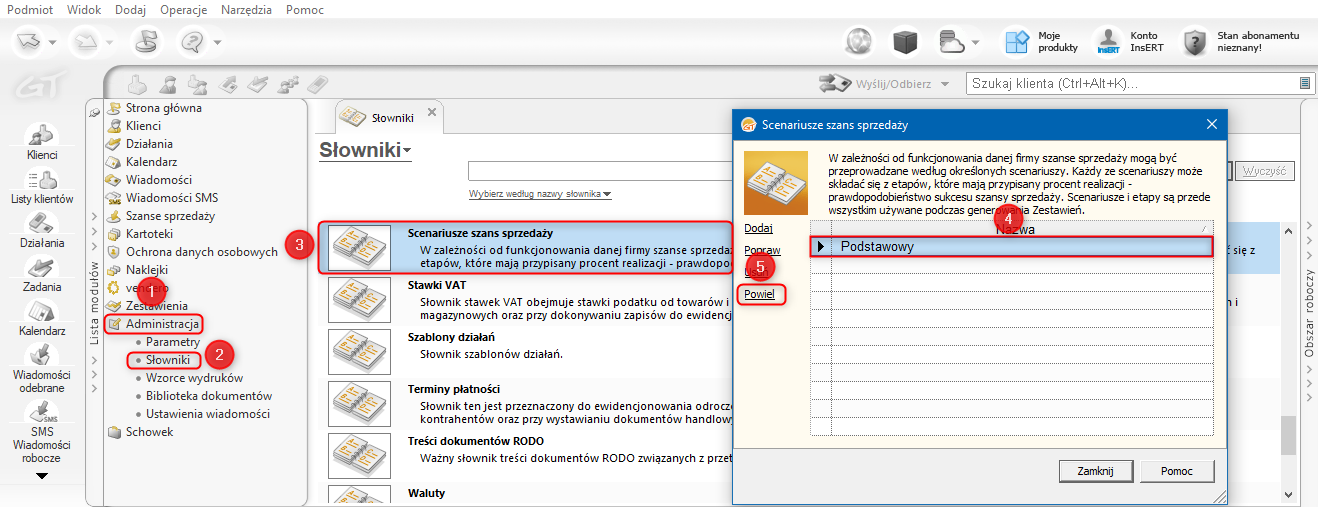1318x507 pixels.
Task: Open the back navigation history dropdown
Action: tap(52, 43)
